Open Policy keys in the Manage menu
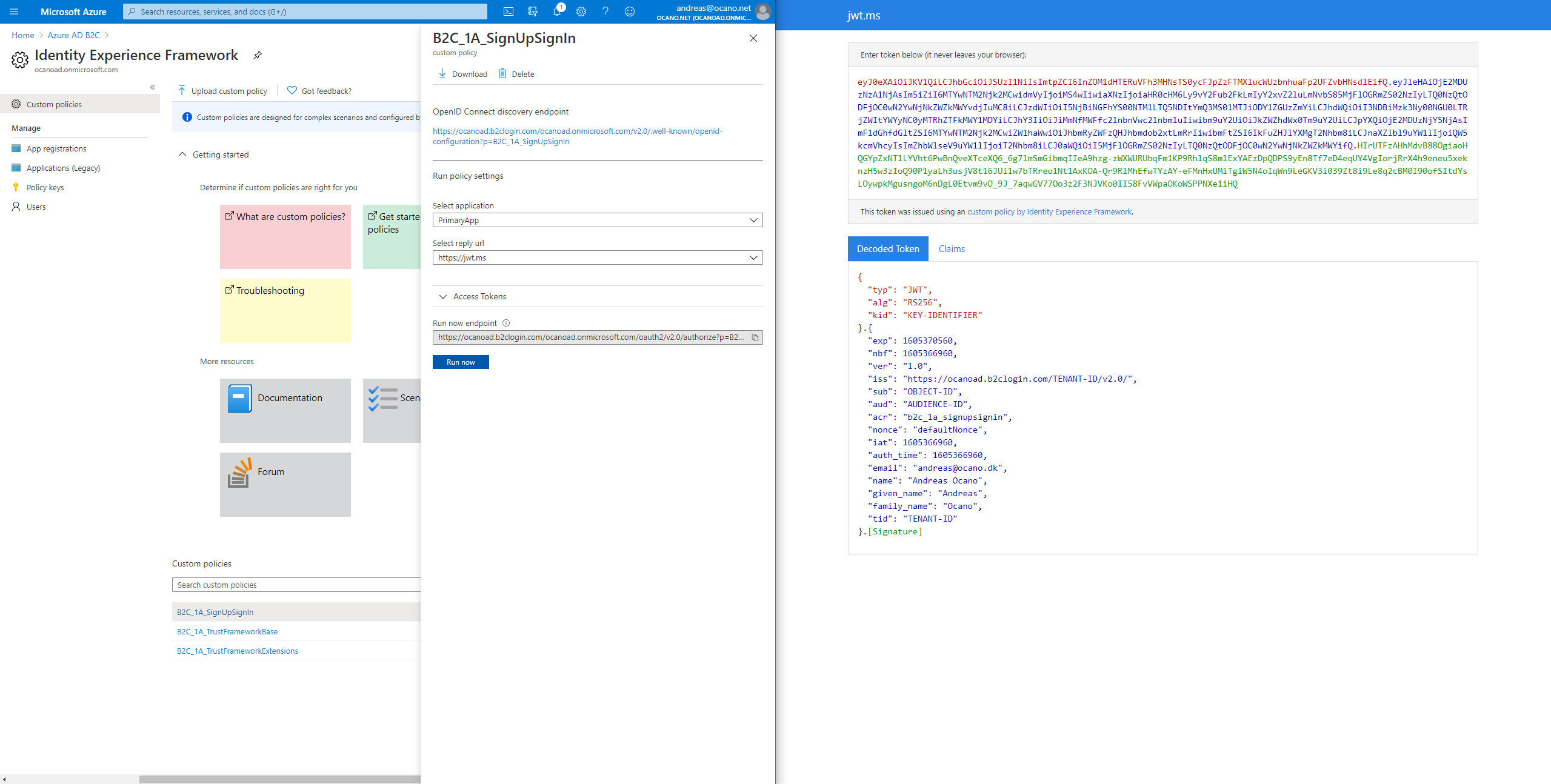 (45, 187)
